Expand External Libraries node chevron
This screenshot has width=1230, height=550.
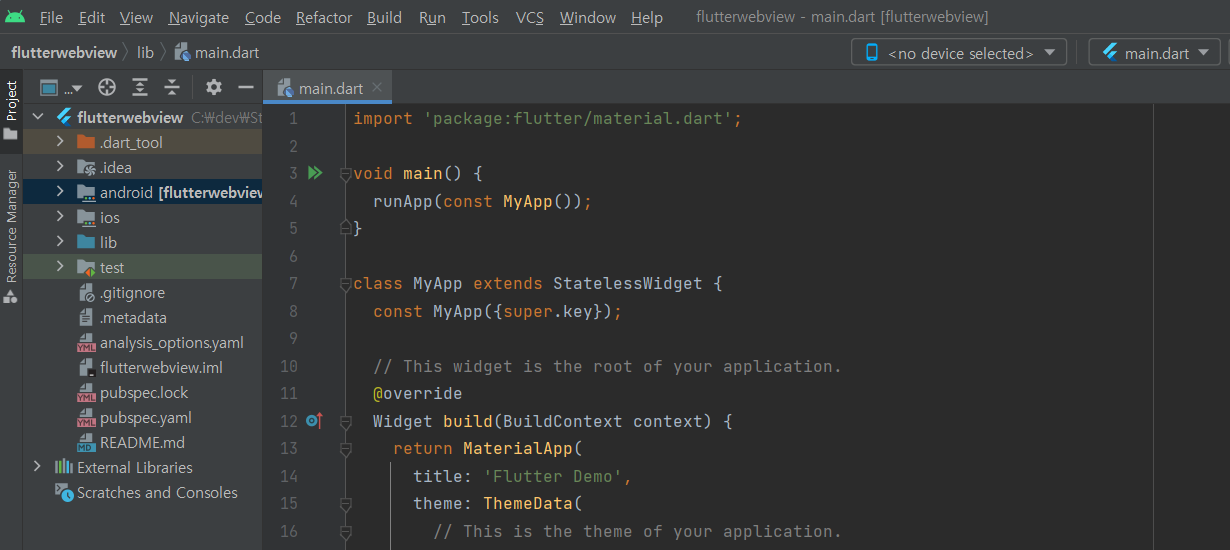click(38, 467)
